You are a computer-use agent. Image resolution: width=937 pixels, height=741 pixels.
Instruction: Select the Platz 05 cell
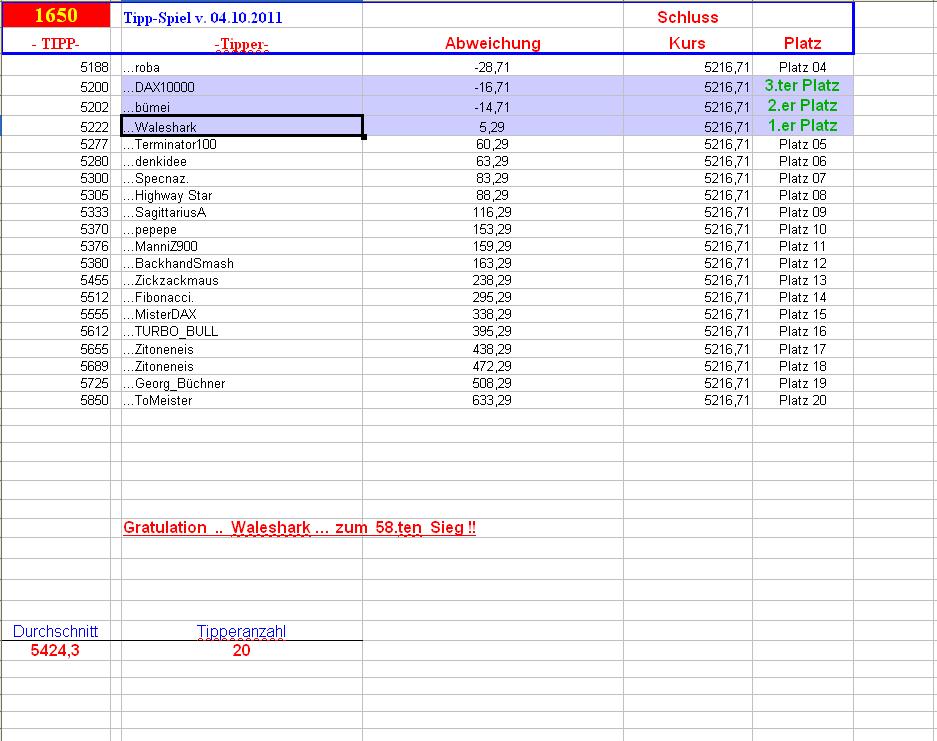pos(803,144)
